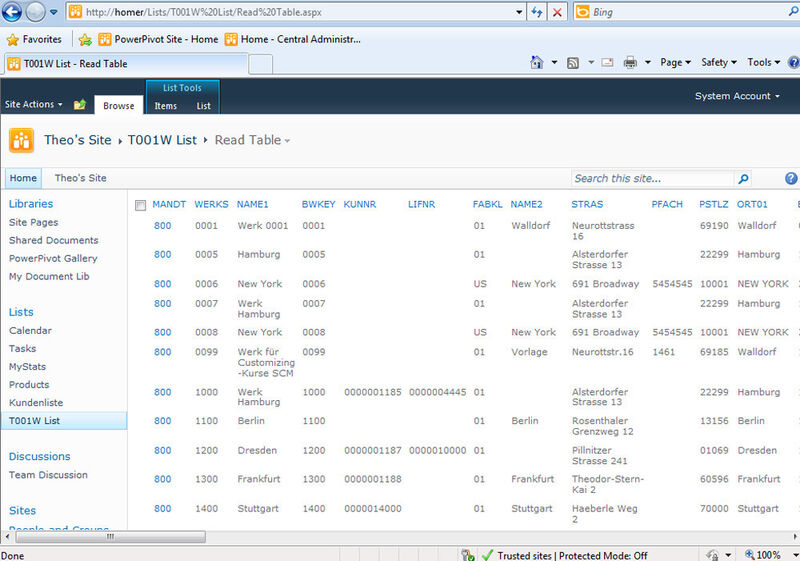Click the Print icon in command bar
Screen dimensions: 800x561
(x=630, y=63)
